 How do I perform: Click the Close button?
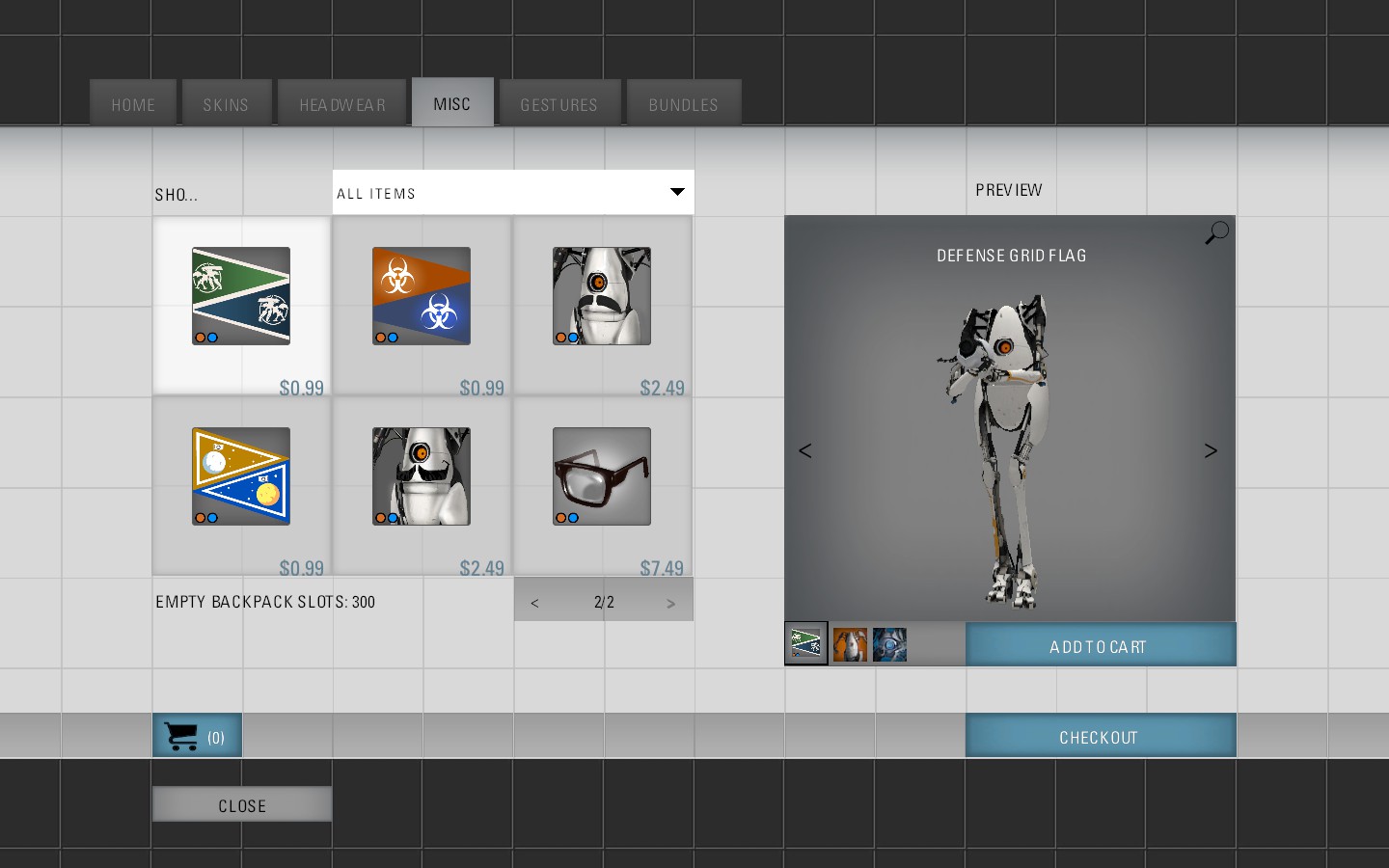[x=242, y=804]
